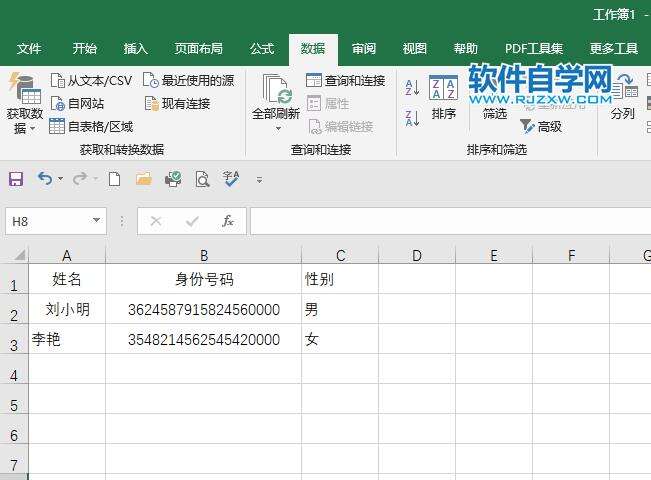
Task: Open the PDF工具集 tab
Action: 534,49
